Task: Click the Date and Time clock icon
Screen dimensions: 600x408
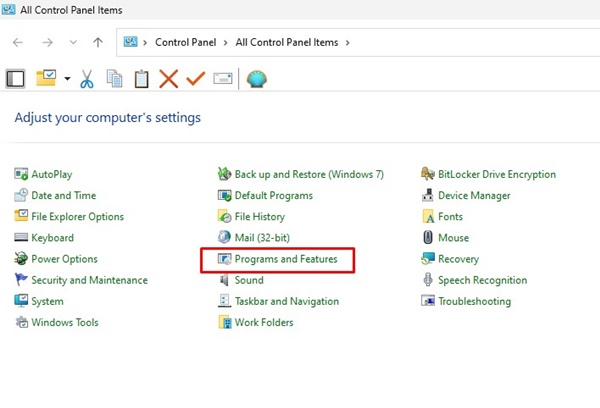Action: pos(21,195)
